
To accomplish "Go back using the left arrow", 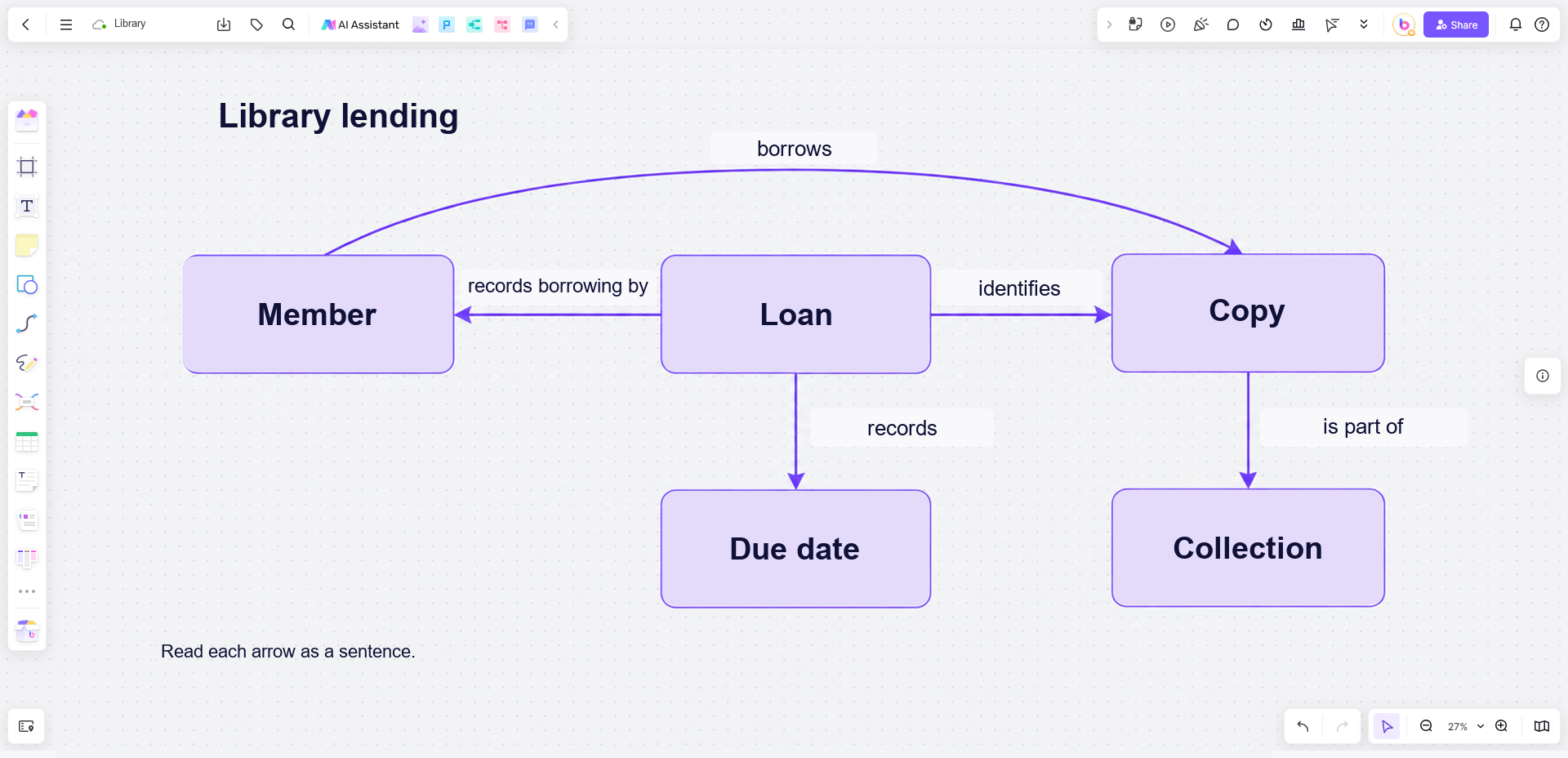I will 26,25.
